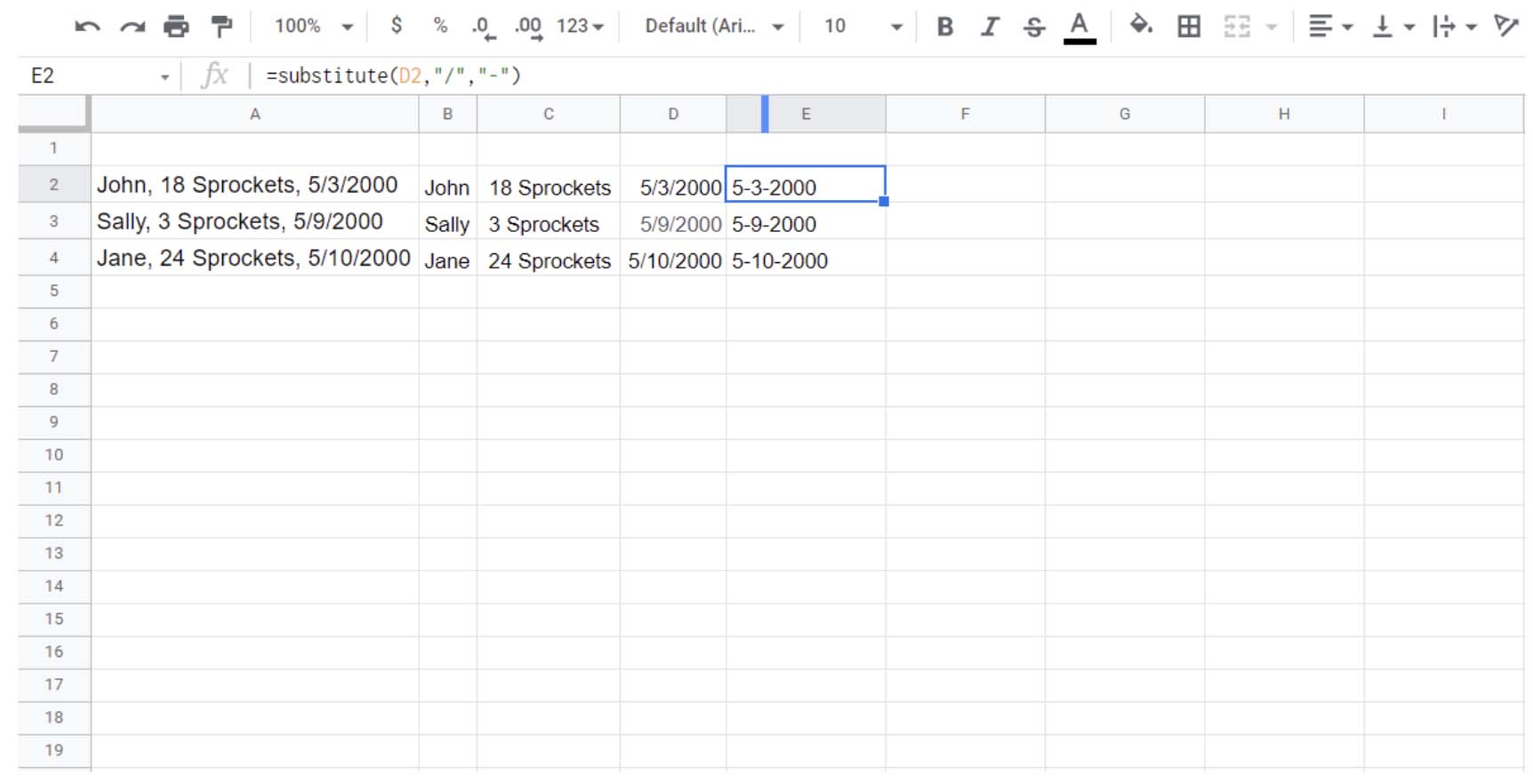Select column C header
The image size is (1533, 784).
click(549, 114)
